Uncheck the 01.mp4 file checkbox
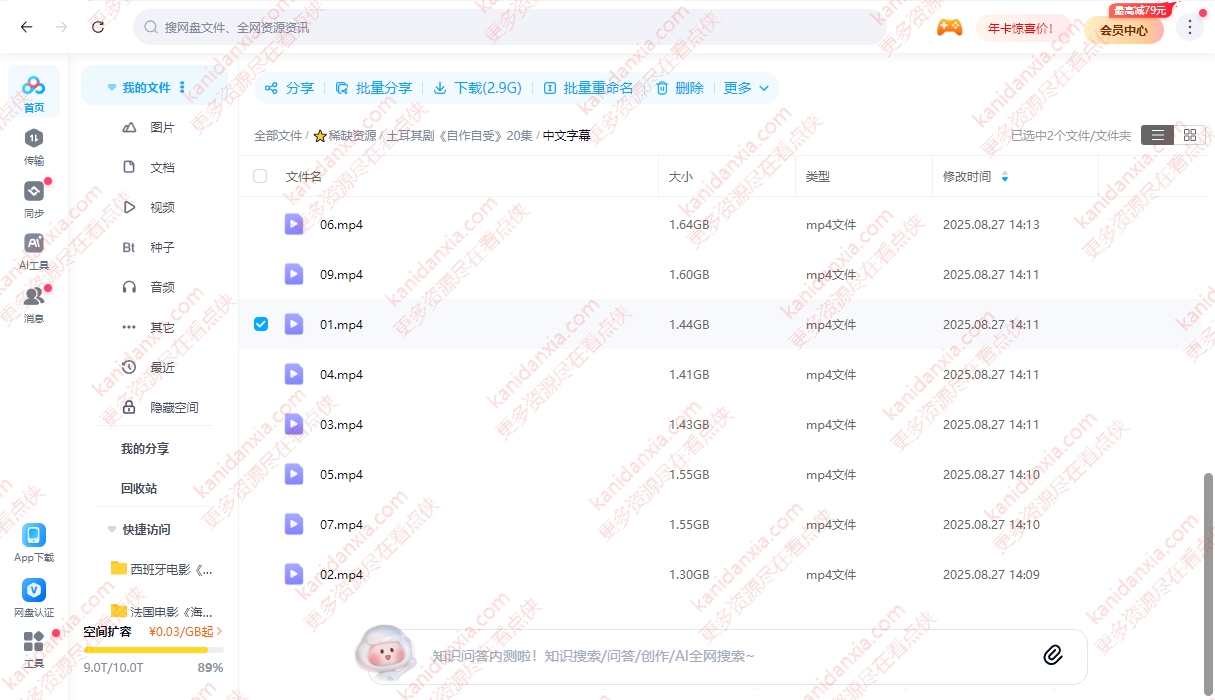 pos(261,324)
